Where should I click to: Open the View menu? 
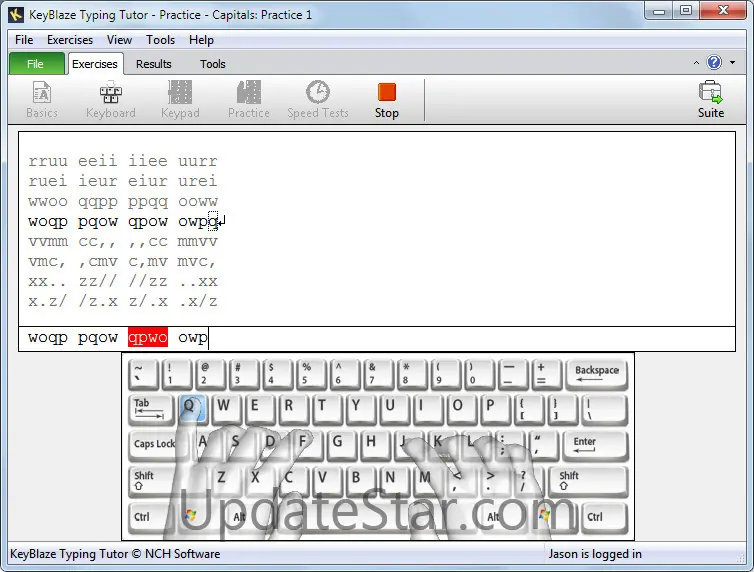pyautogui.click(x=119, y=40)
